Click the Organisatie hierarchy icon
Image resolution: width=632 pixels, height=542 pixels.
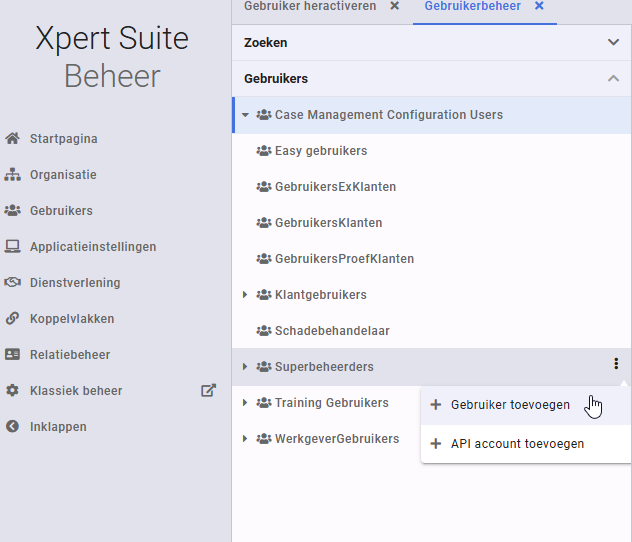click(x=12, y=174)
